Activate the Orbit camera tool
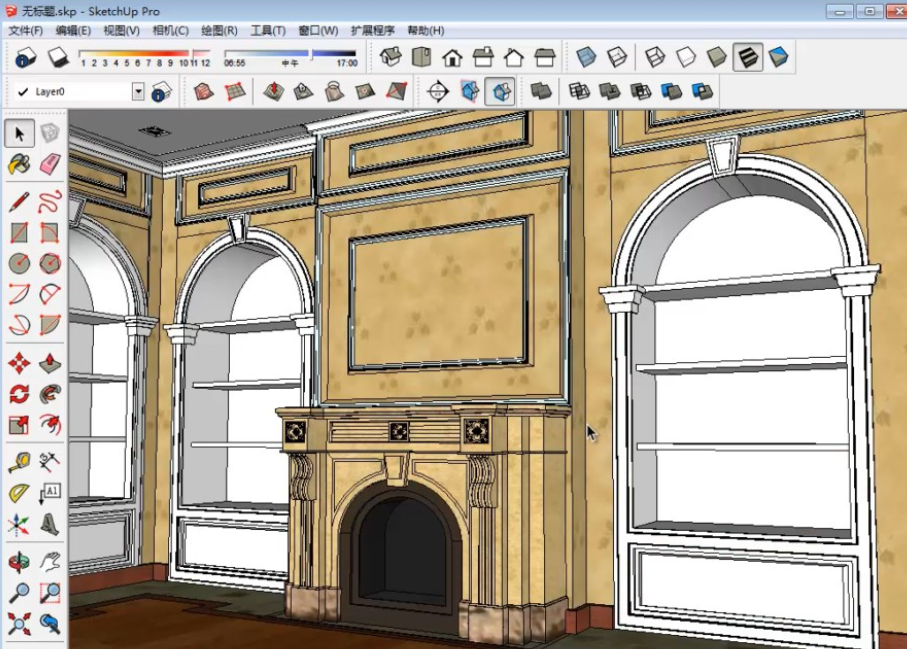Screen dimensions: 907x649 tap(19, 561)
